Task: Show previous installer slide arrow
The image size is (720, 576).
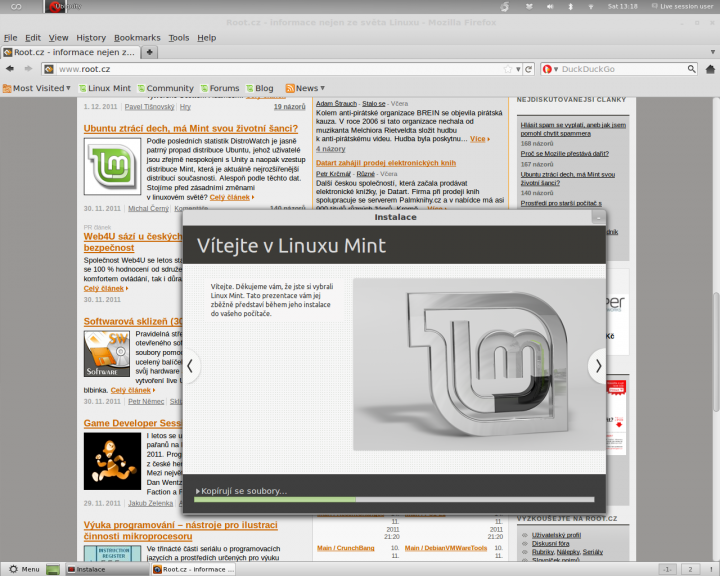Action: (190, 366)
